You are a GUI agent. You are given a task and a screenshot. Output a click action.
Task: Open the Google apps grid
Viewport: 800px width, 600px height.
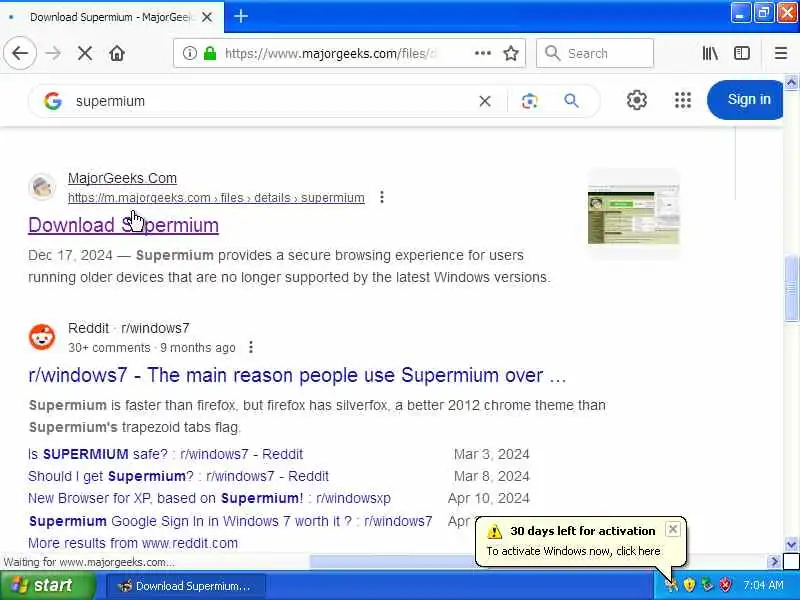pyautogui.click(x=683, y=100)
